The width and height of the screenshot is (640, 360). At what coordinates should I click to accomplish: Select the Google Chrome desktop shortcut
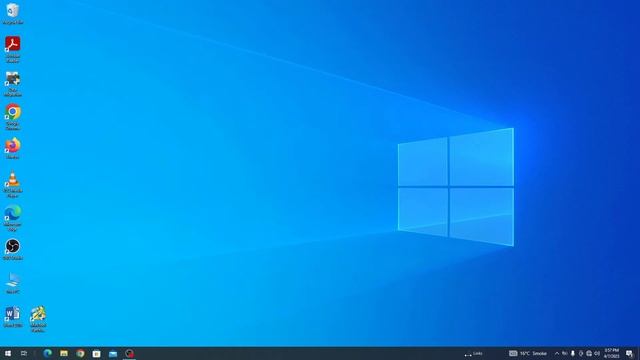point(13,117)
